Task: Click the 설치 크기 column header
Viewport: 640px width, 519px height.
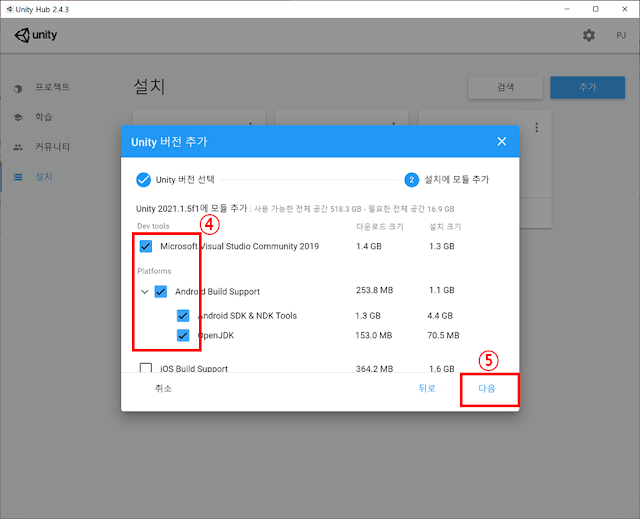Action: point(445,226)
